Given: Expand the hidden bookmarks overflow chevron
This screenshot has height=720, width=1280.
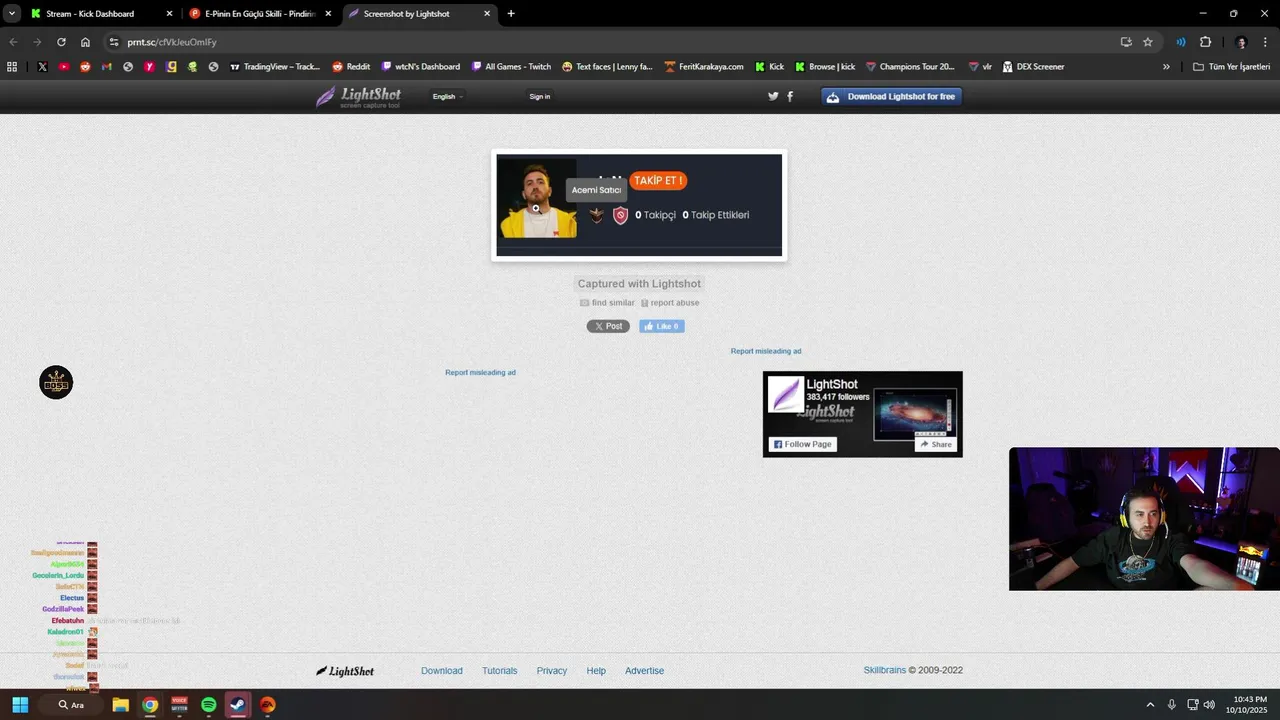Looking at the screenshot, I should point(1166,67).
